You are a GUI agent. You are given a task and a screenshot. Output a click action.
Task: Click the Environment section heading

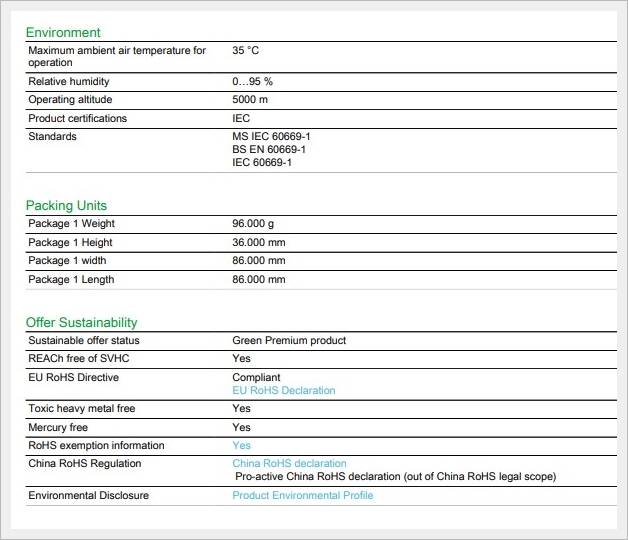[x=63, y=32]
